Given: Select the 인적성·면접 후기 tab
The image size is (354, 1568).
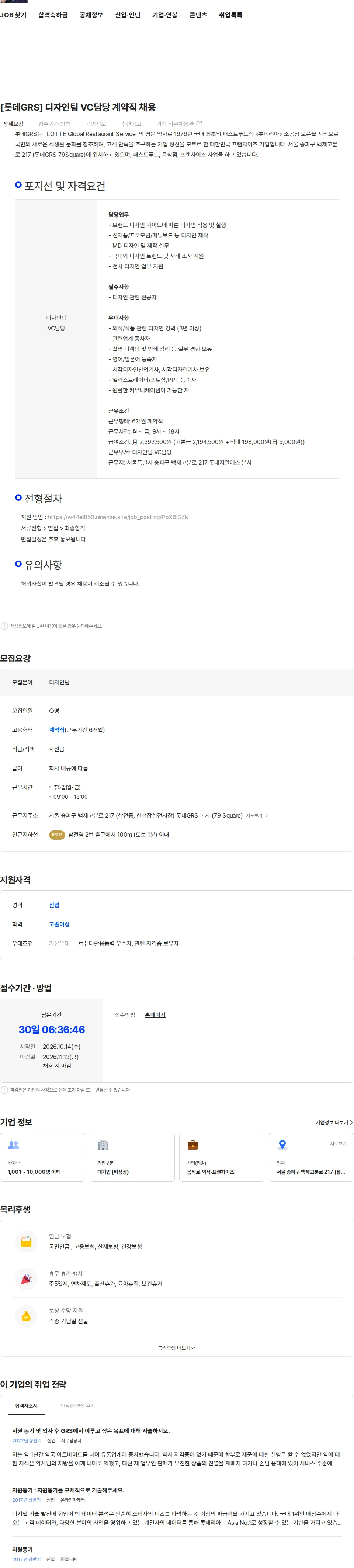Looking at the screenshot, I should [77, 1405].
